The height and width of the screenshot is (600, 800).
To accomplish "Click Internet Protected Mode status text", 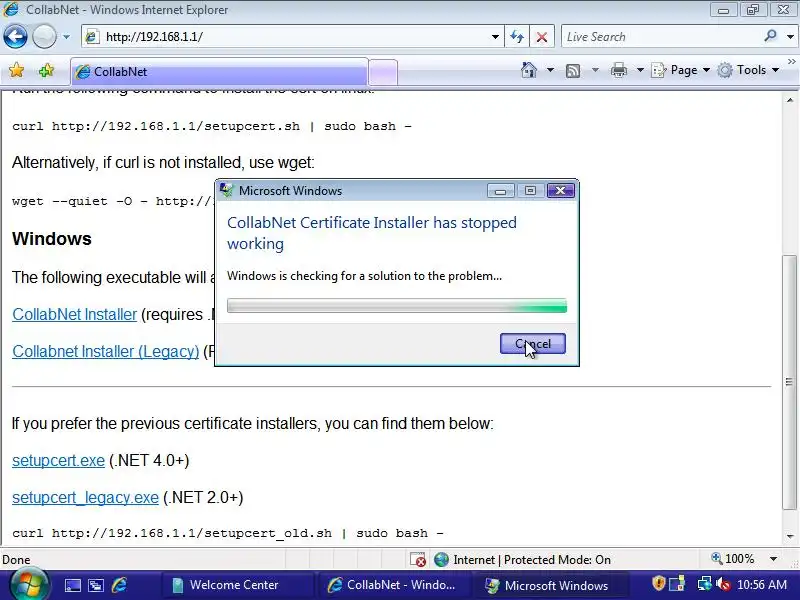I will click(532, 560).
